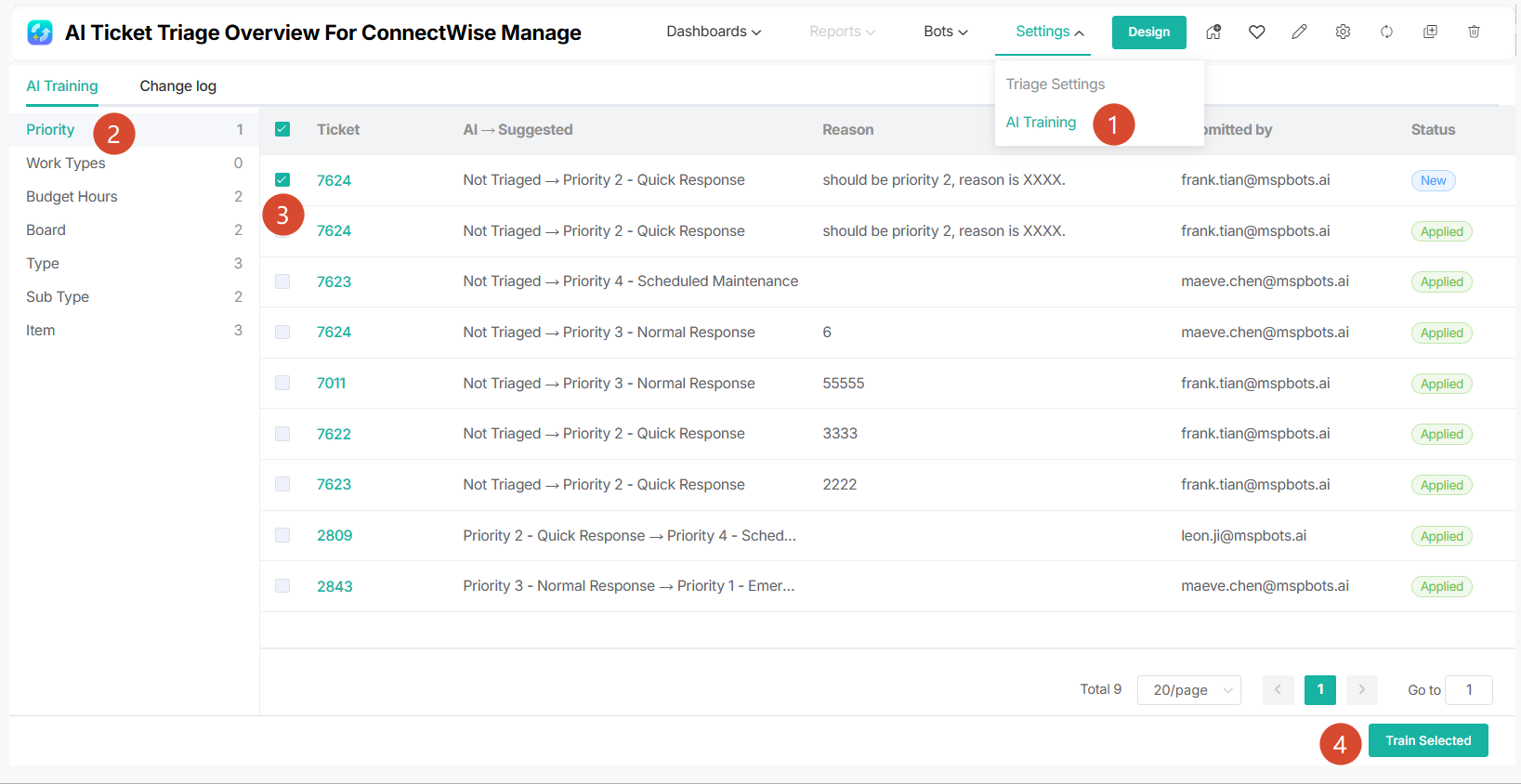
Task: Click 'Priority 2 - Quick Response → Priority 4 - Sched...' cell
Action: pos(629,535)
